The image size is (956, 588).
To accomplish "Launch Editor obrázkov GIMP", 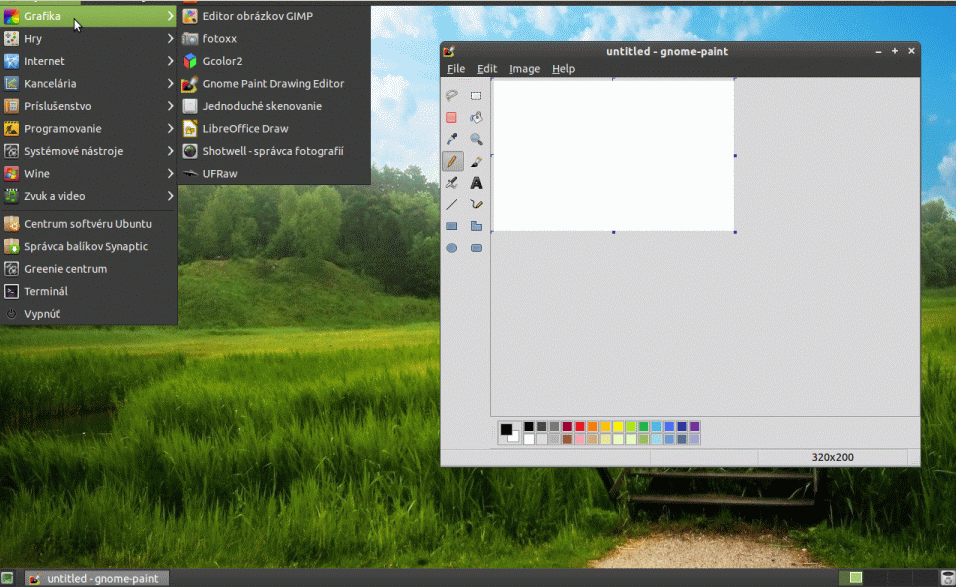I will coord(274,16).
